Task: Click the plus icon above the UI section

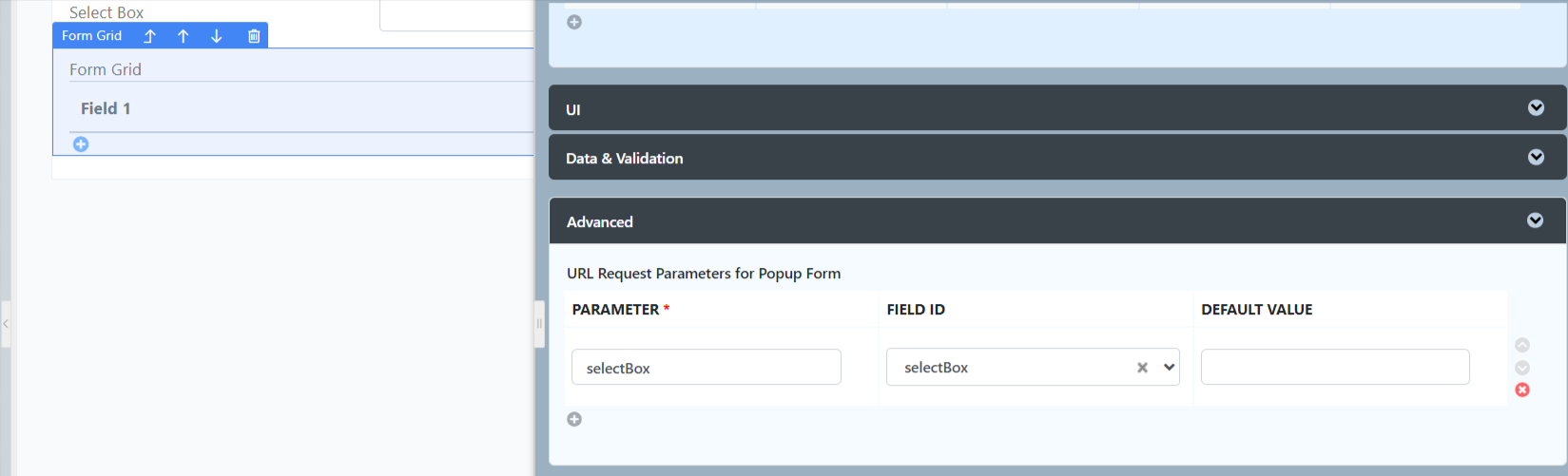Action: tap(574, 22)
